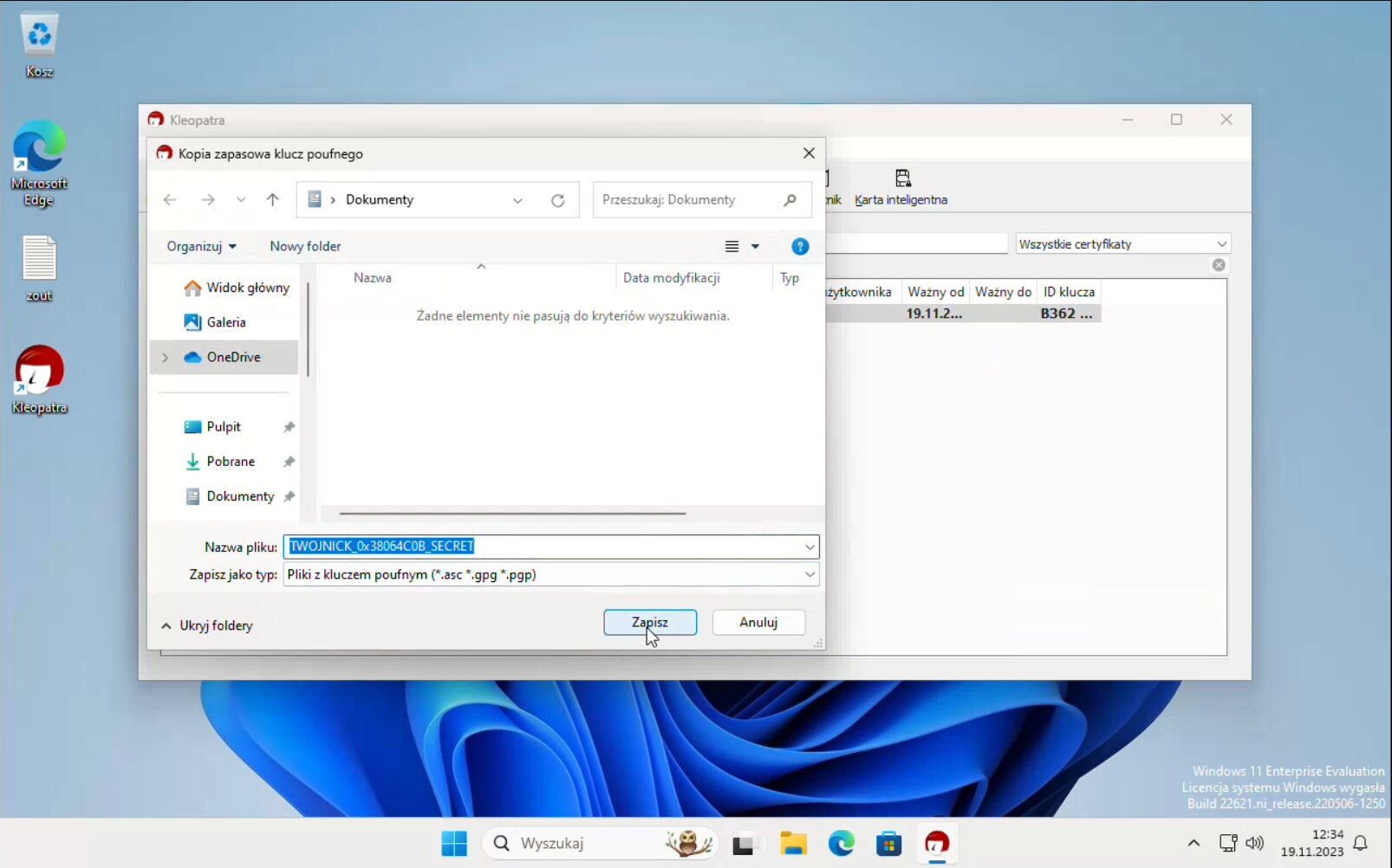Expand the OneDrive tree node
This screenshot has width=1392, height=868.
165,357
